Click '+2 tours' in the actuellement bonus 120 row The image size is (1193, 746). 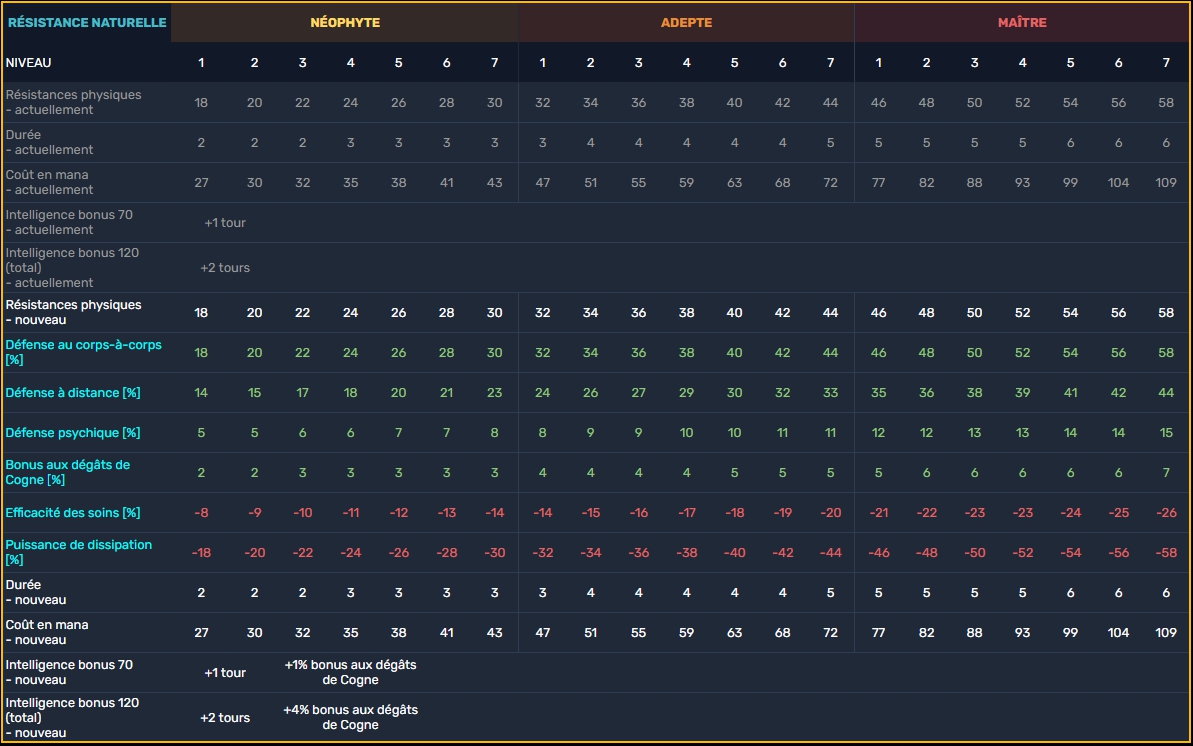225,267
